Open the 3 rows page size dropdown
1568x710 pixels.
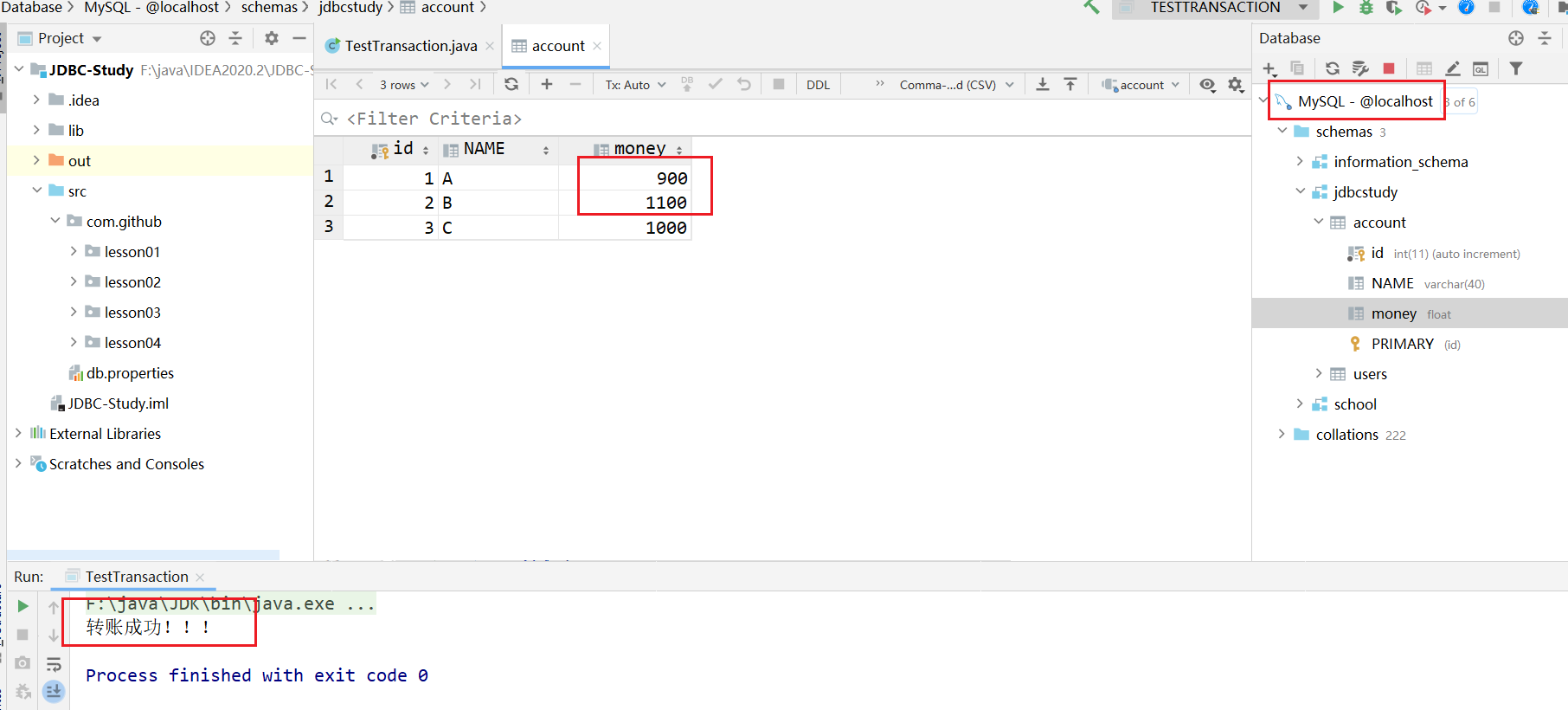click(x=404, y=85)
